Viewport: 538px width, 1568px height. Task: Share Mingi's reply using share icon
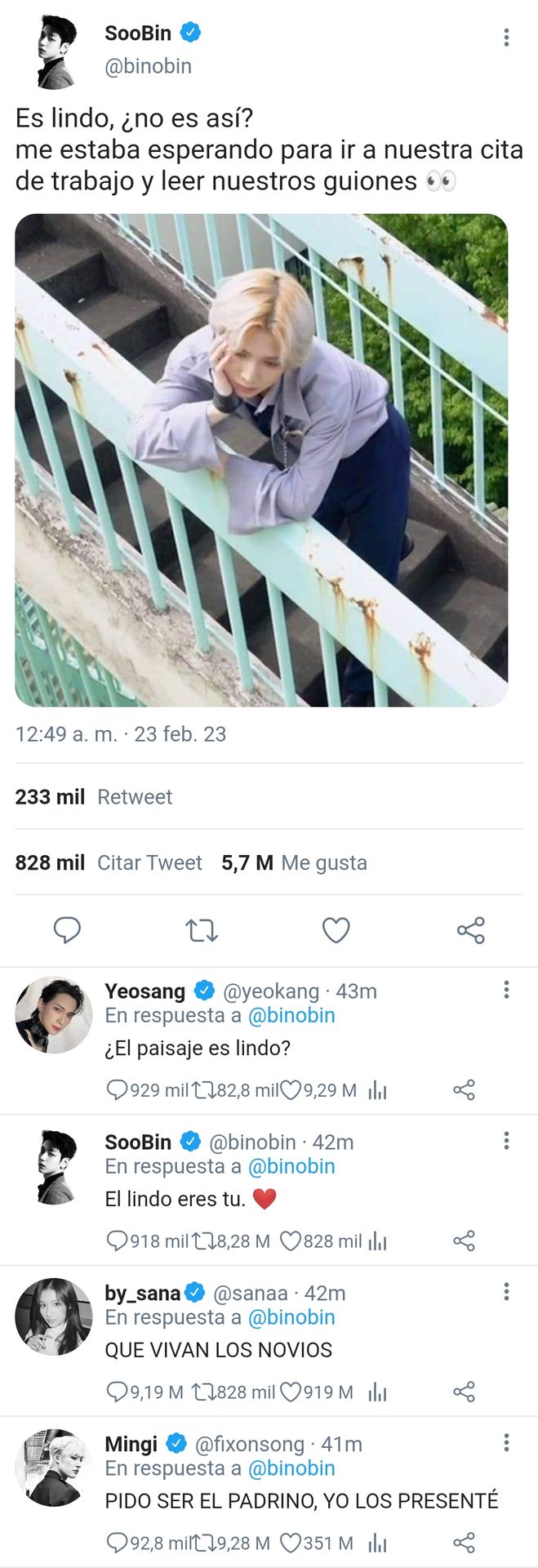(464, 1543)
